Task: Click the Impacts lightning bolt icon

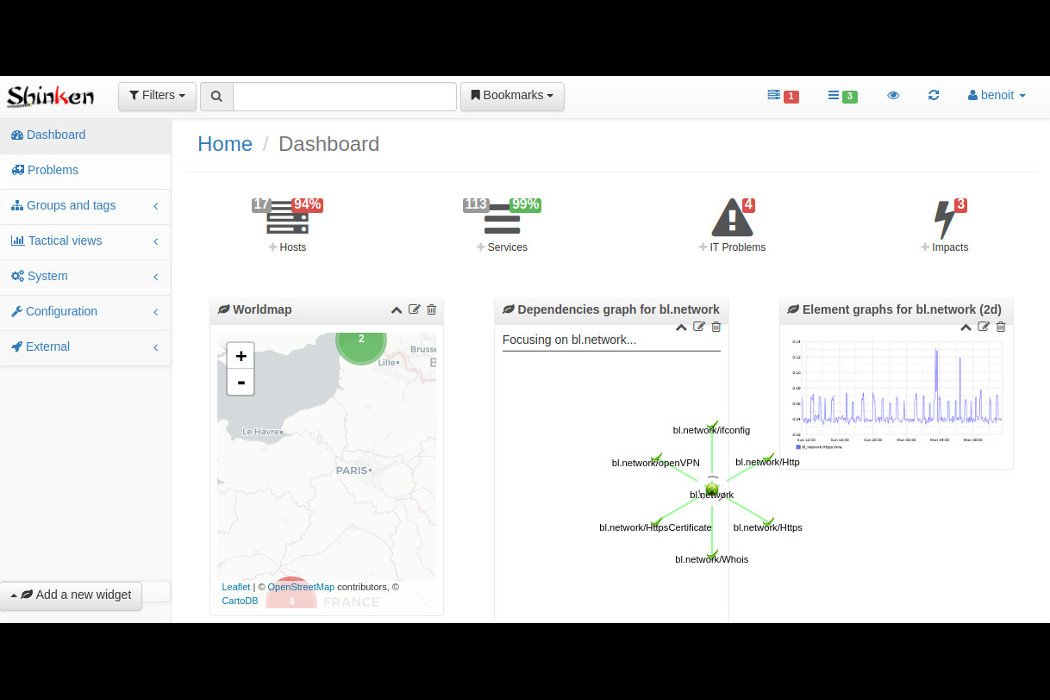Action: [944, 218]
